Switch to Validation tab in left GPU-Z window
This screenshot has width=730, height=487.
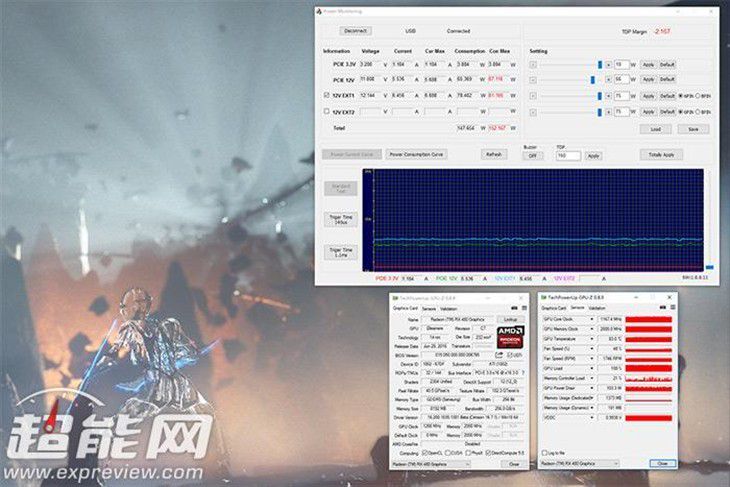448,309
